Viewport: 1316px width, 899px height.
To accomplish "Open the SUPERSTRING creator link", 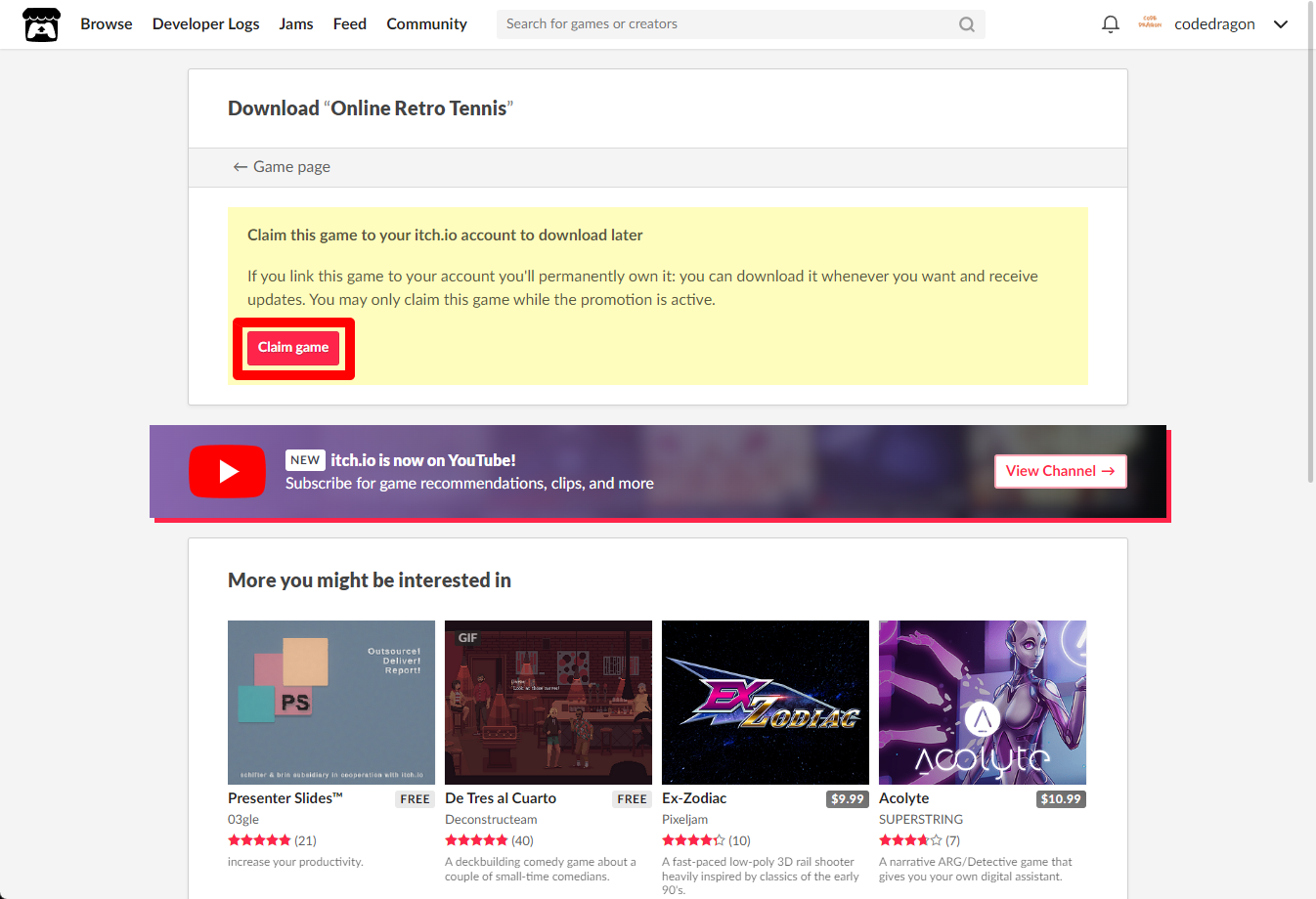I will point(921,820).
